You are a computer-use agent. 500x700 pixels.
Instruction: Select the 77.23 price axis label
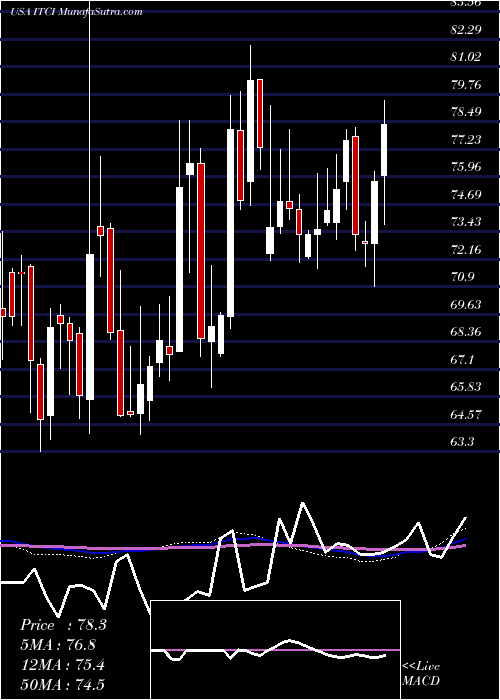click(x=467, y=139)
